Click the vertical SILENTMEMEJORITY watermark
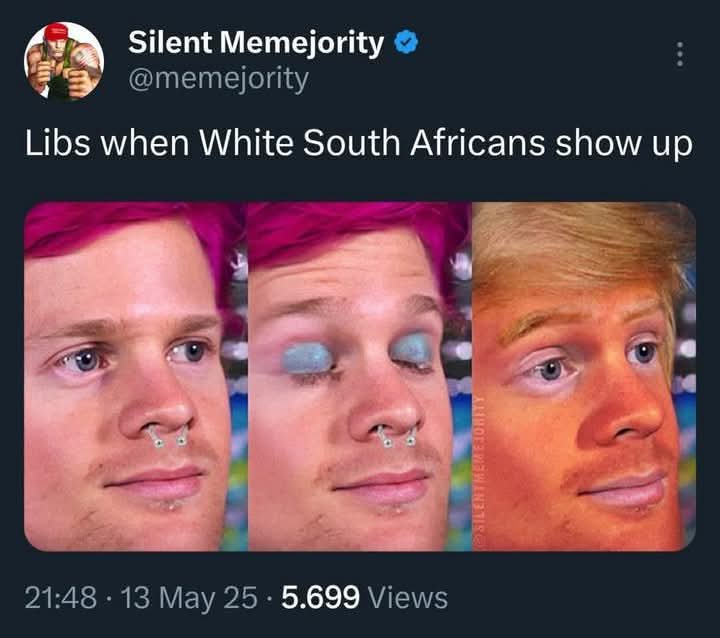This screenshot has height=638, width=720. (479, 464)
